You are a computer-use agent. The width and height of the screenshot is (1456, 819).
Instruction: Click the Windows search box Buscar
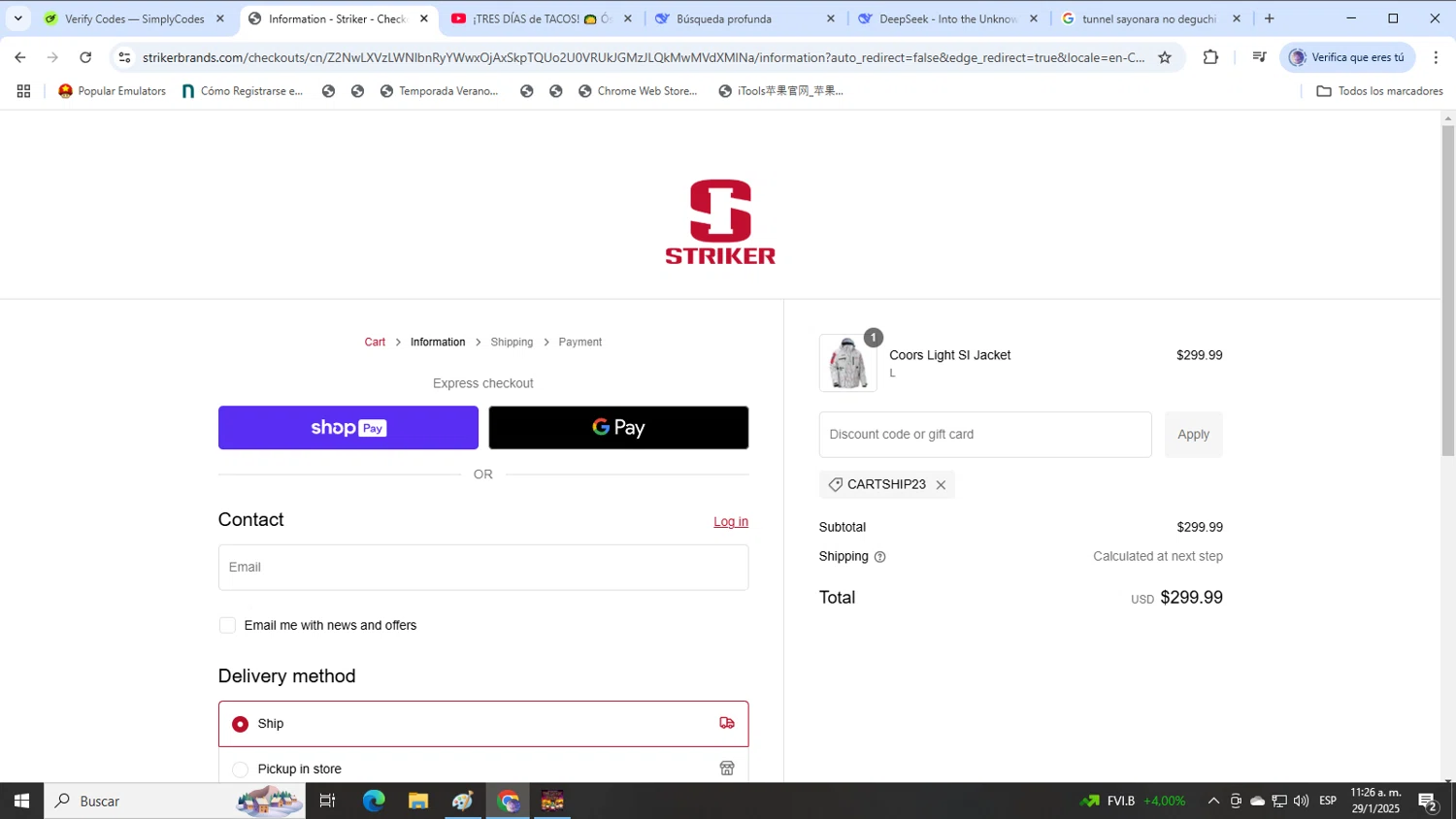175,801
